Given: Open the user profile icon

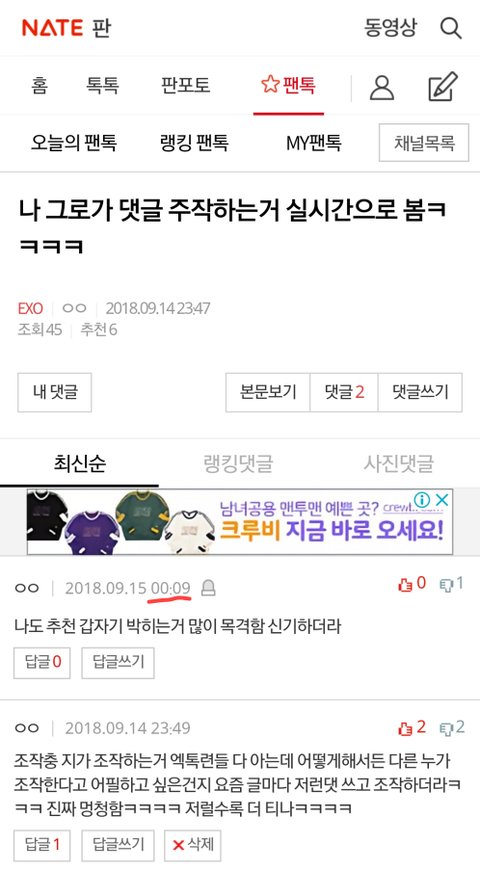Looking at the screenshot, I should tap(382, 87).
